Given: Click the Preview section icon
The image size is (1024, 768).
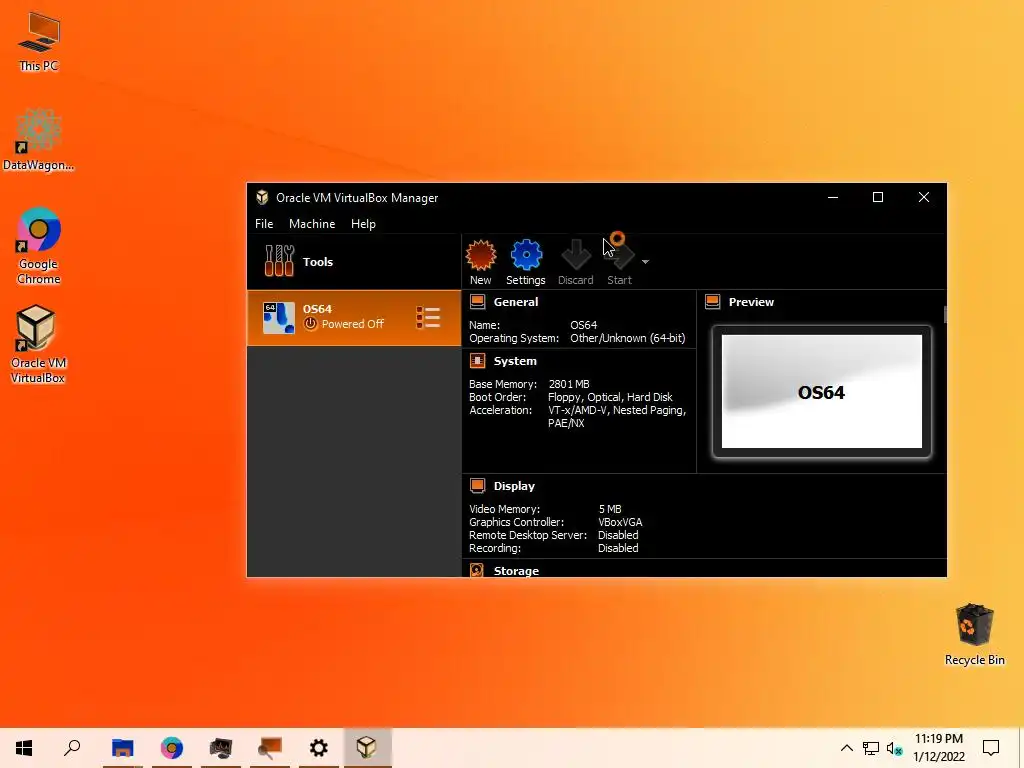Looking at the screenshot, I should (712, 302).
